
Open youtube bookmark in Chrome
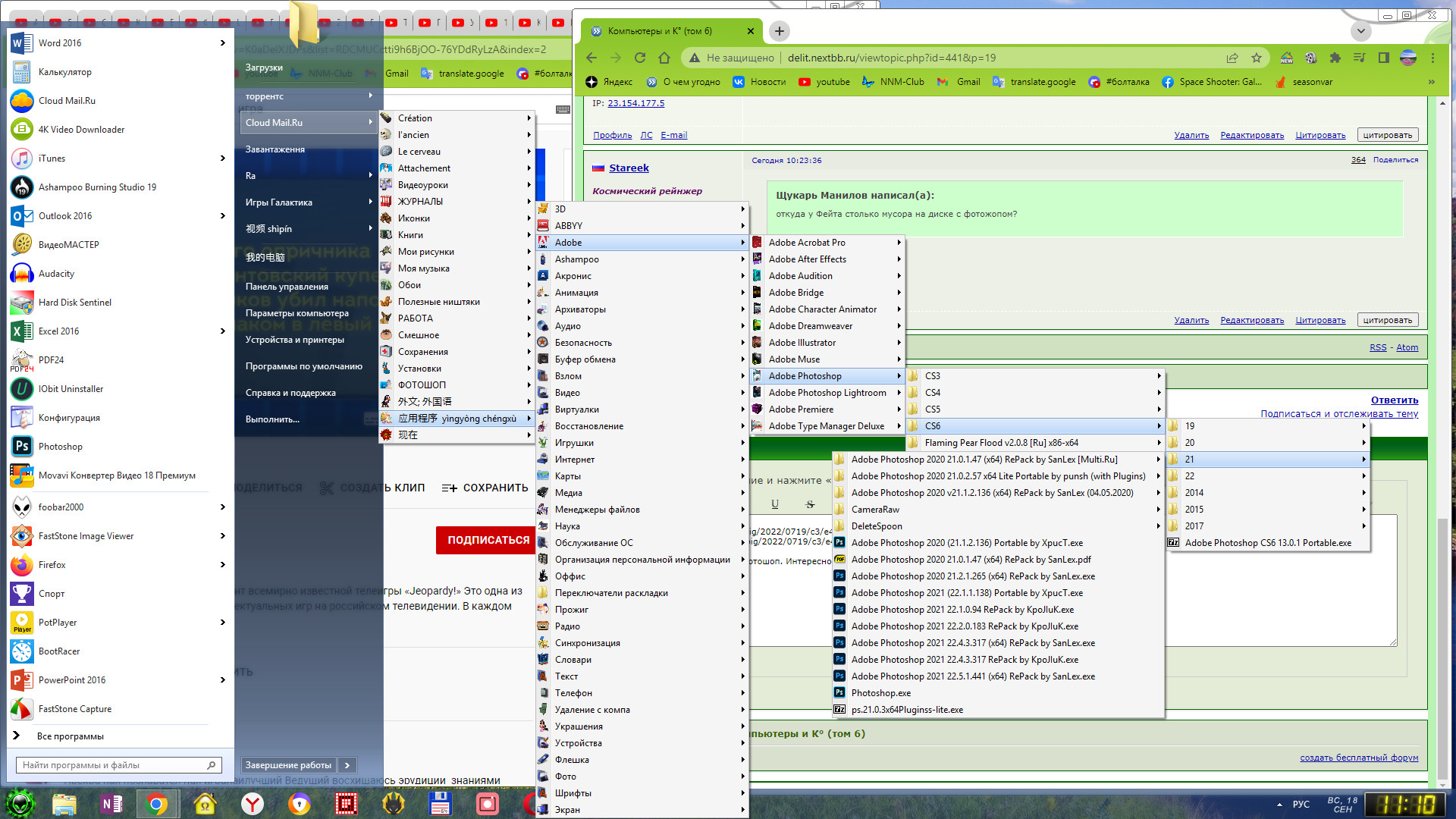point(824,82)
